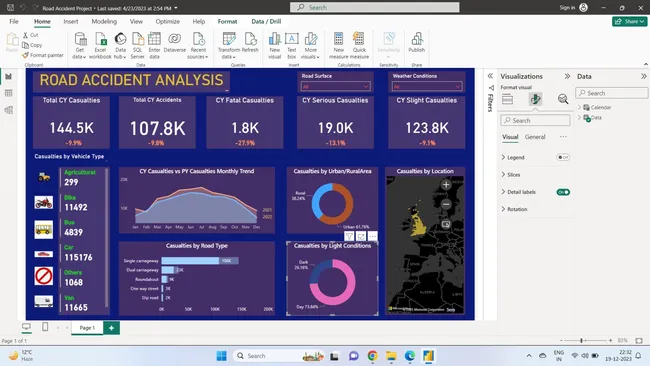This screenshot has height=366, width=650.
Task: Click in the Data pane search field
Action: [611, 93]
